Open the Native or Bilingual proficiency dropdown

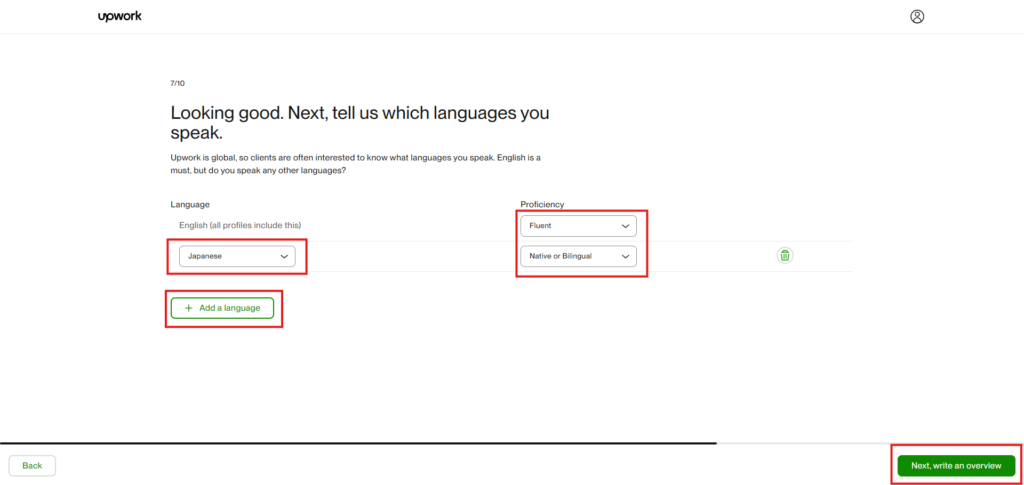578,256
